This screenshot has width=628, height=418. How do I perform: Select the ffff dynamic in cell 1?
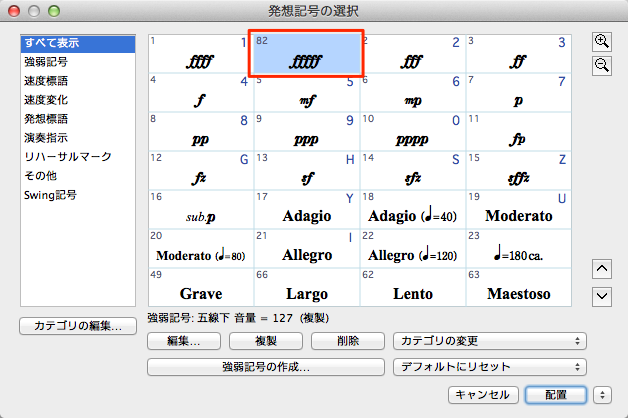201,54
